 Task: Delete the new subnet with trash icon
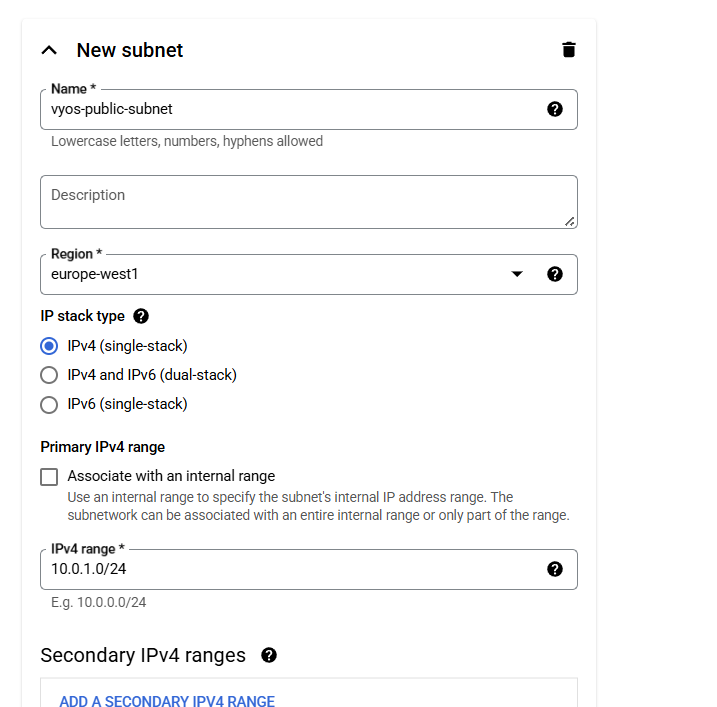coord(569,50)
